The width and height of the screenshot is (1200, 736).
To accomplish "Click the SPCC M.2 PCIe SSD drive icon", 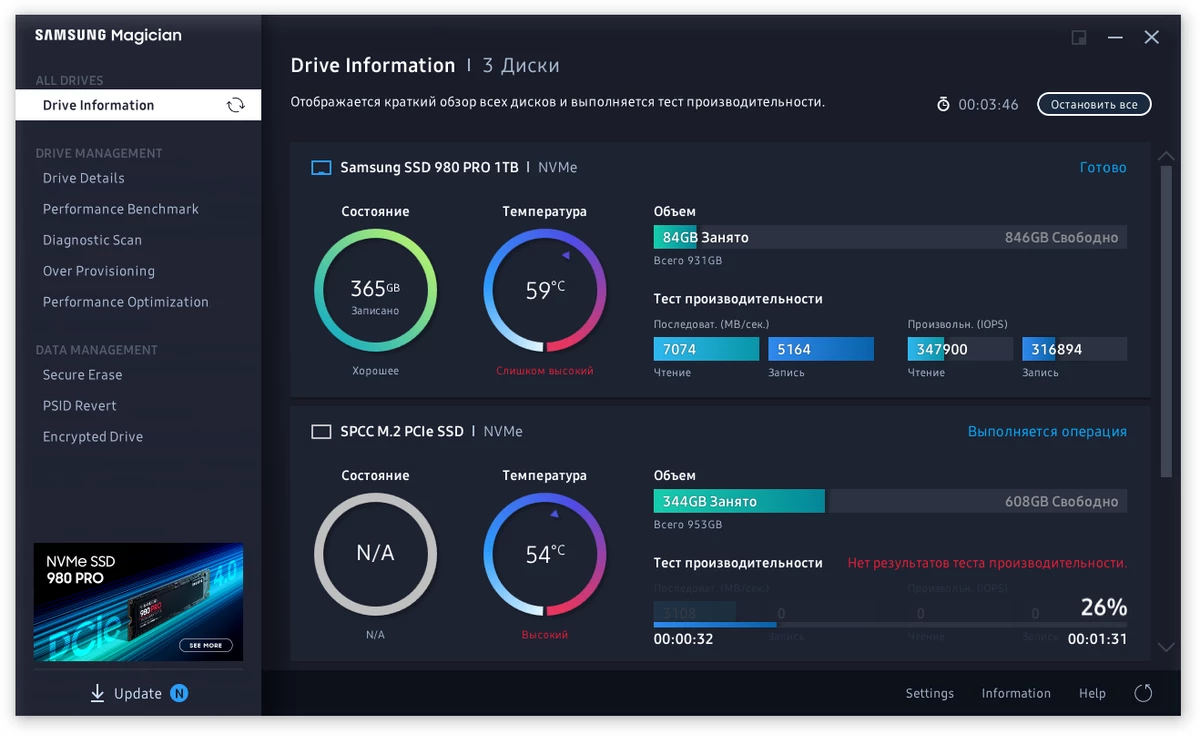I will [321, 432].
